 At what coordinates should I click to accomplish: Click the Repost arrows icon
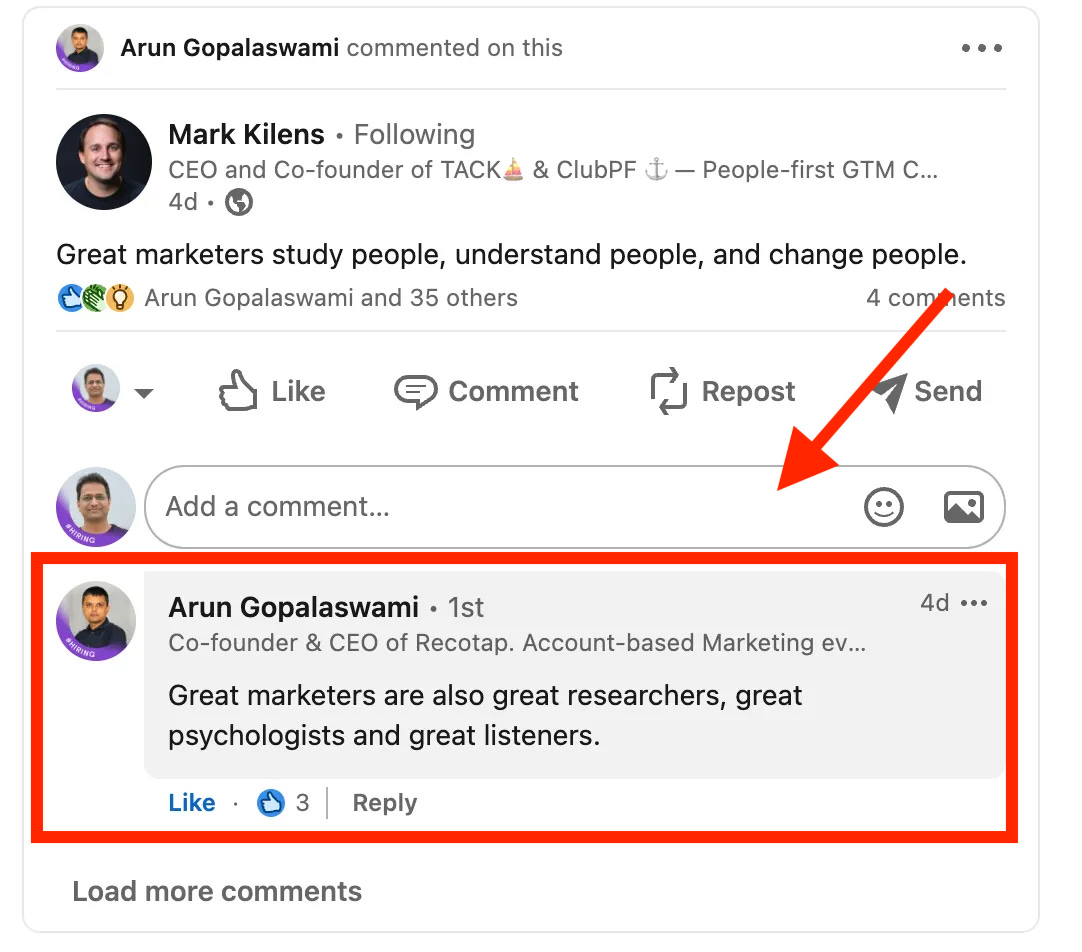click(668, 390)
